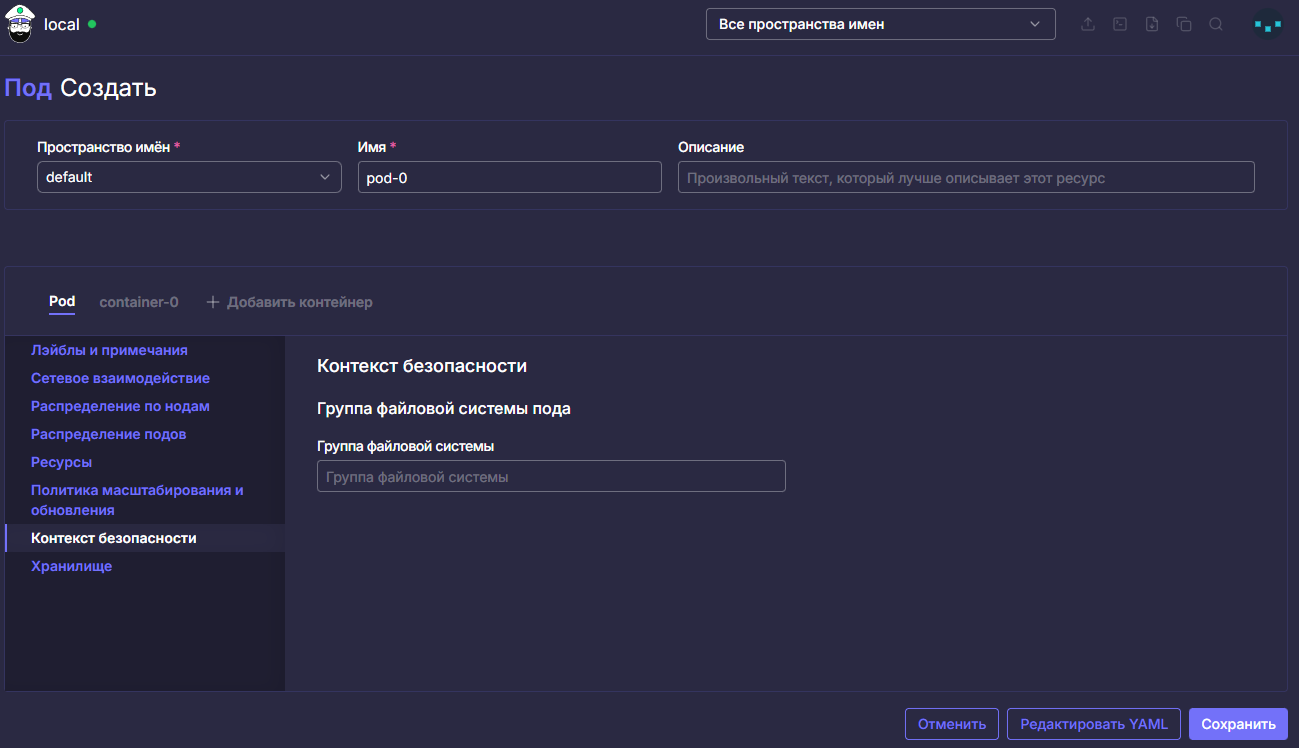Click the Имя field containing pod-0
This screenshot has width=1299, height=748.
[510, 177]
